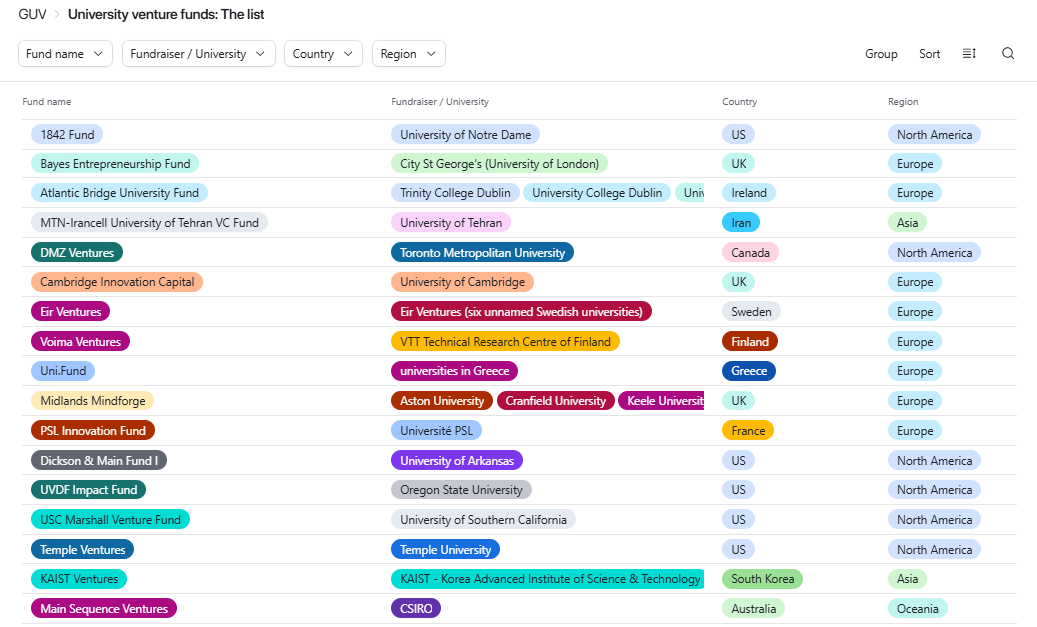This screenshot has width=1037, height=627.
Task: Go to GUV breadcrumb link
Action: pos(32,15)
